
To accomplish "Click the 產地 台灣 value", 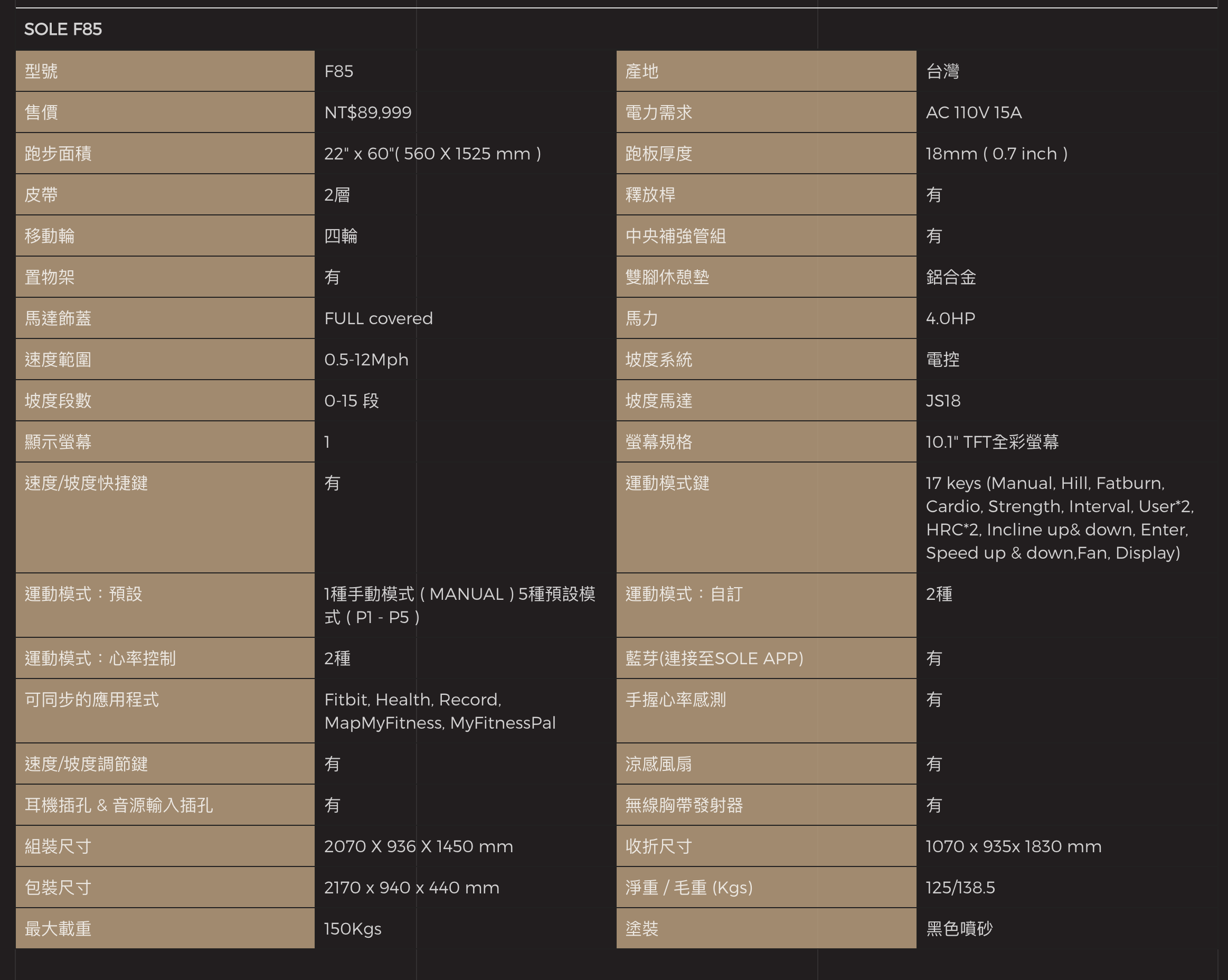I will pos(942,71).
